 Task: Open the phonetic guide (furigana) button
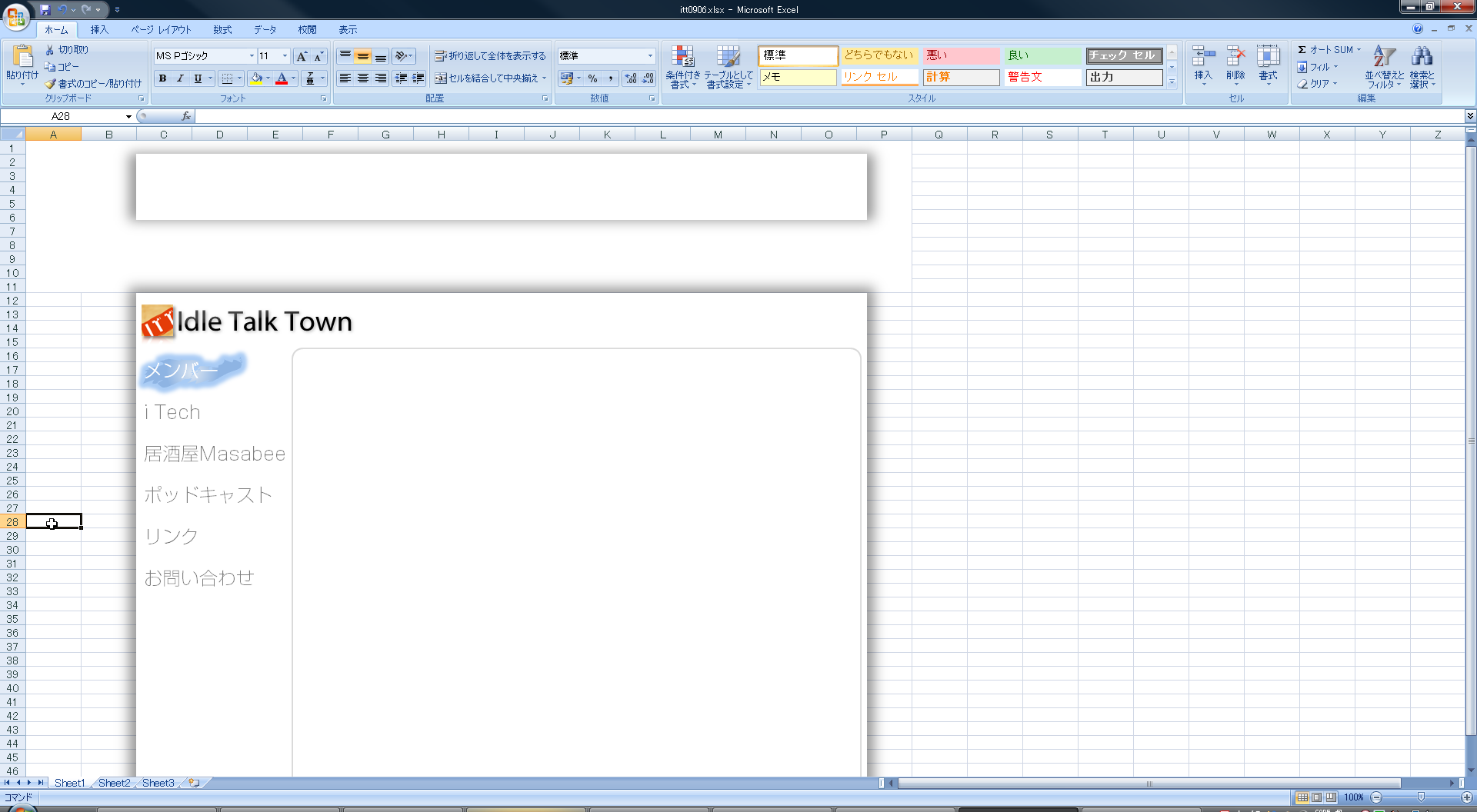click(310, 78)
